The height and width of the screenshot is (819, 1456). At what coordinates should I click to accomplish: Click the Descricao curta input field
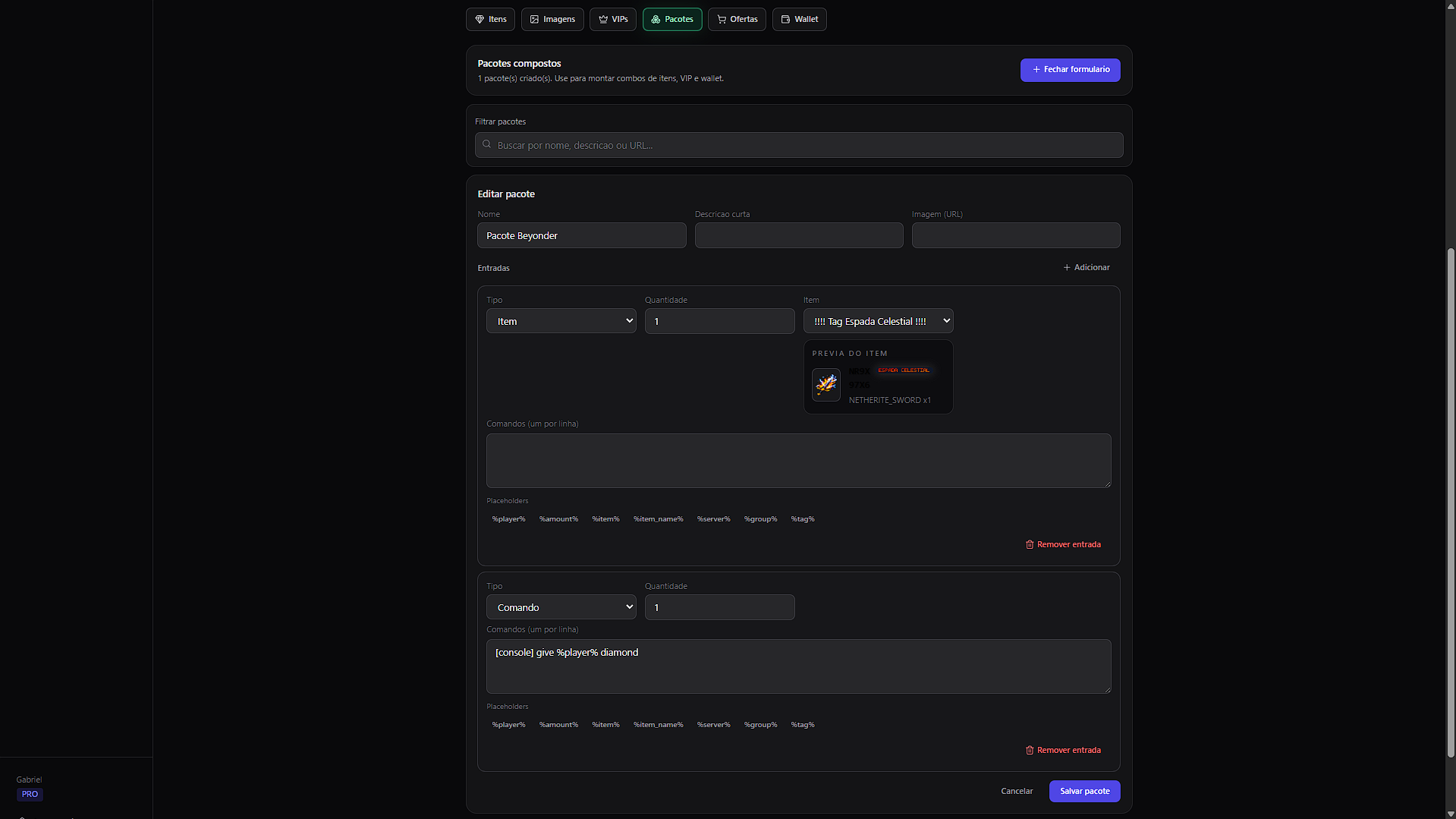[798, 236]
